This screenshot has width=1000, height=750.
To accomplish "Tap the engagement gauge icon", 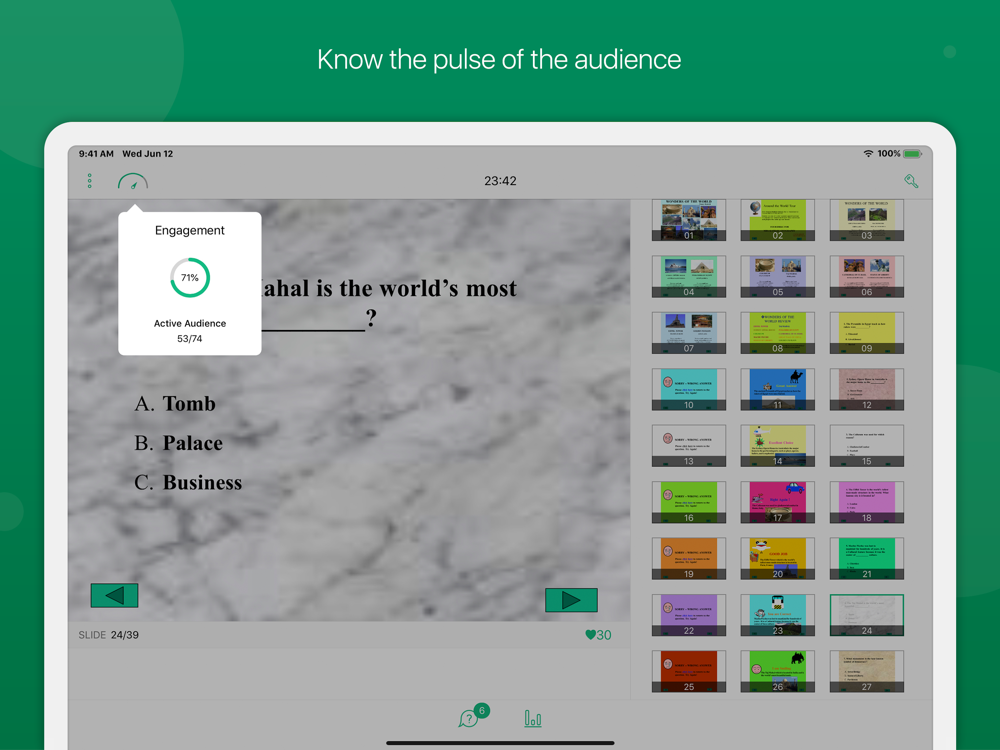I will [133, 182].
